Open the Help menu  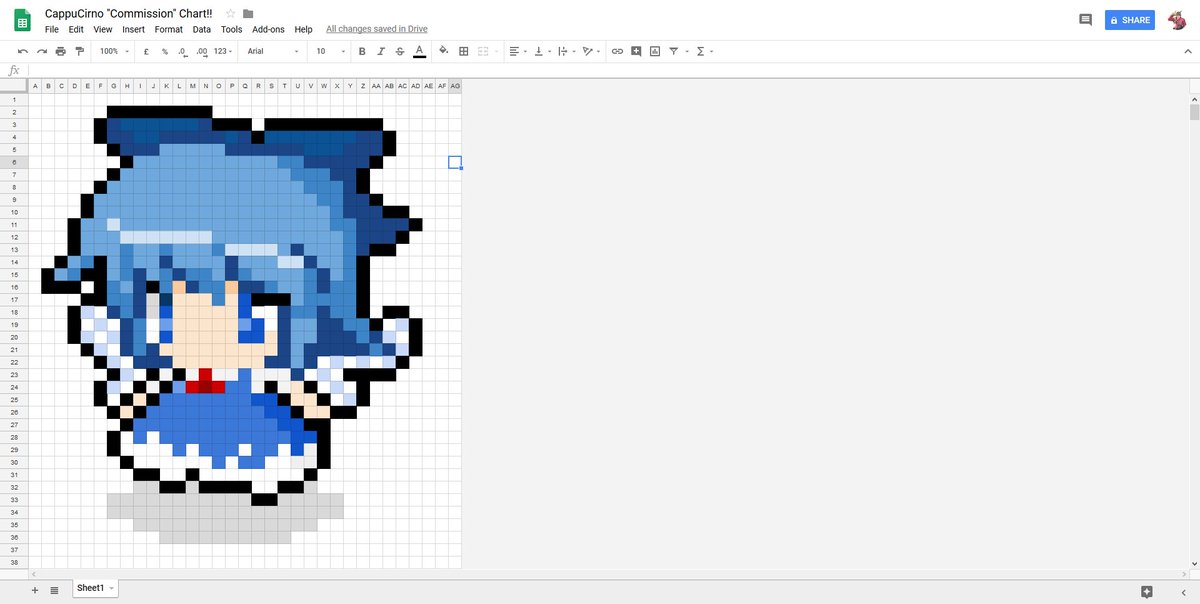click(304, 30)
